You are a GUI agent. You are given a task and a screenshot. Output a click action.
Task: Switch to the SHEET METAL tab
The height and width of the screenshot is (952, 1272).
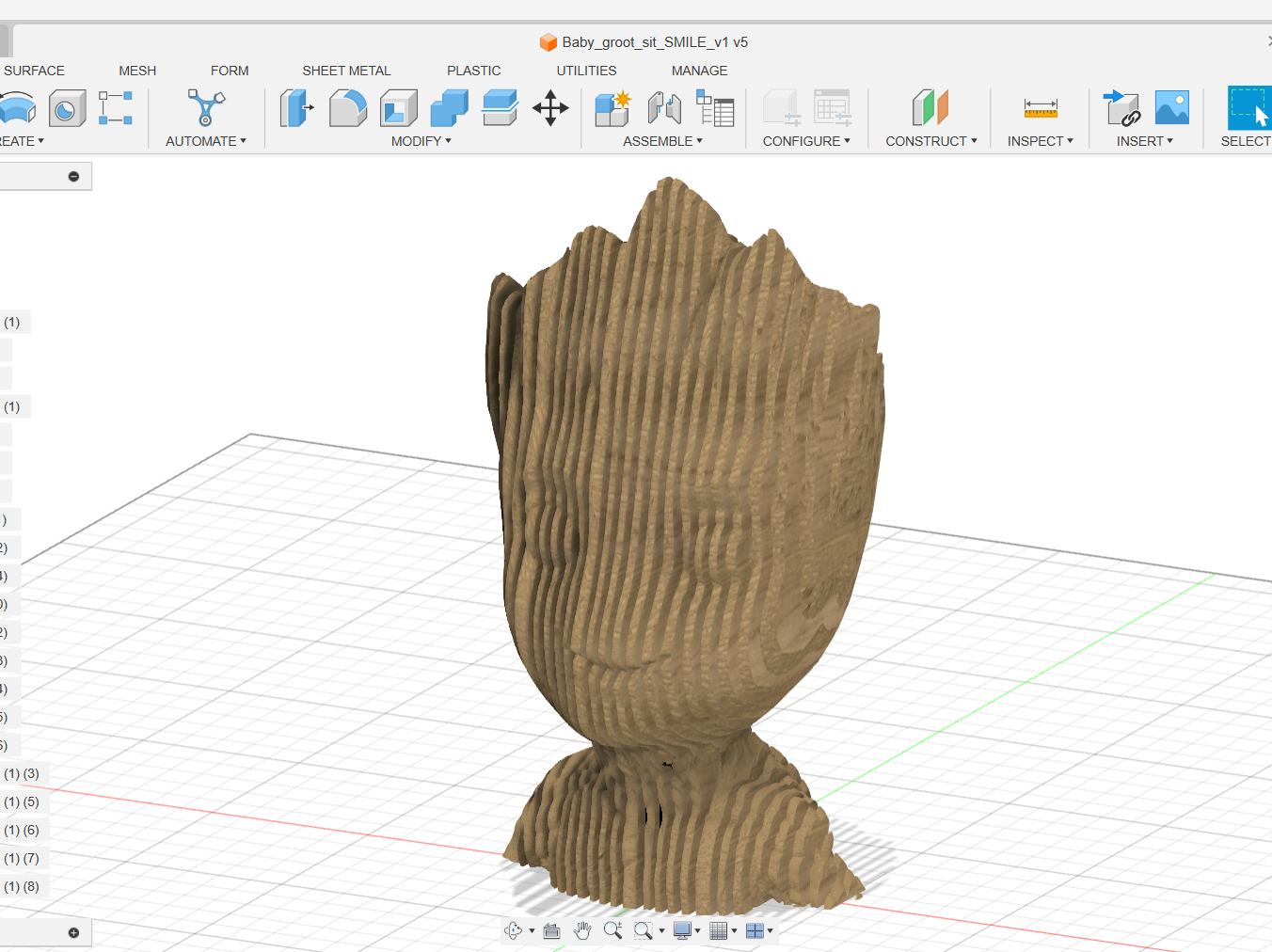click(346, 71)
